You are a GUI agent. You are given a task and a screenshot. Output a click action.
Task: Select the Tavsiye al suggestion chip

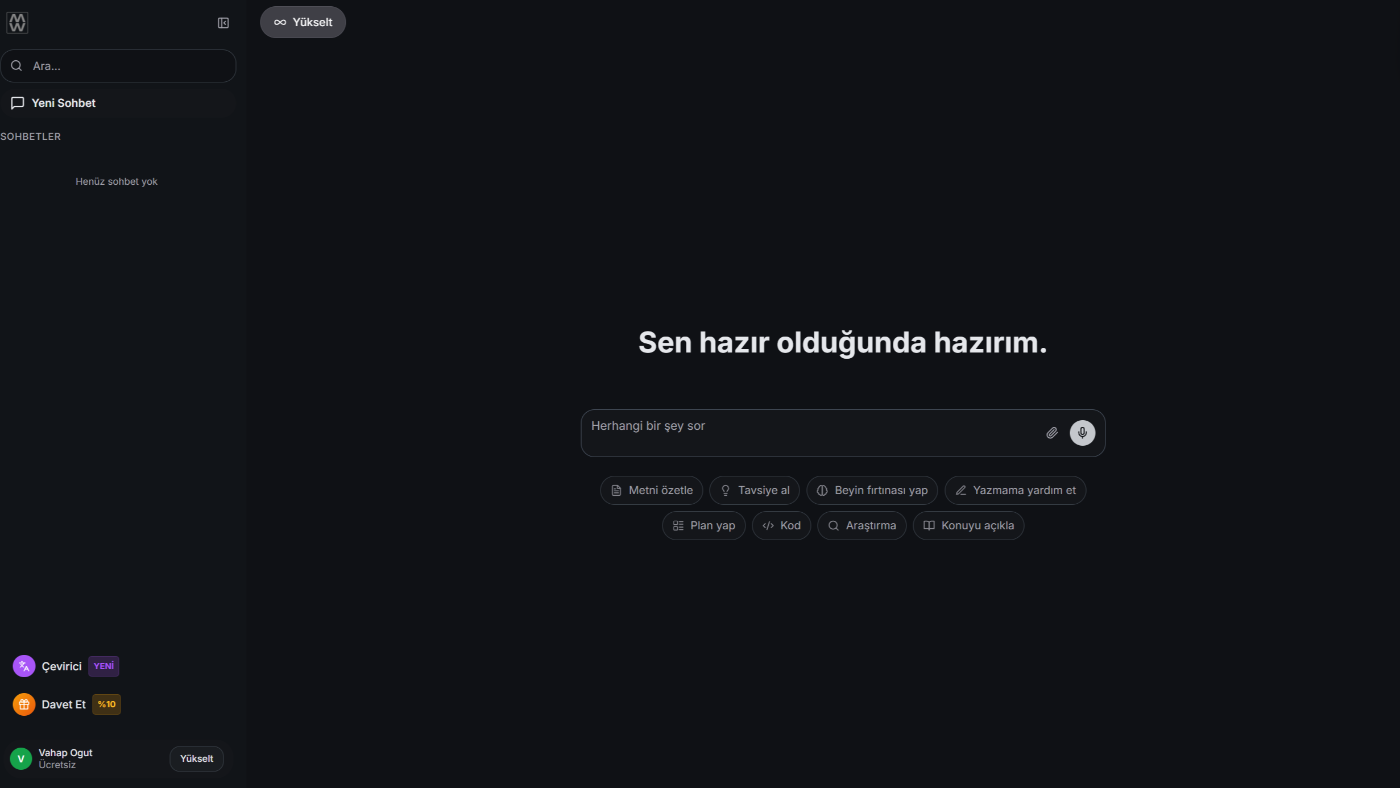coord(754,490)
